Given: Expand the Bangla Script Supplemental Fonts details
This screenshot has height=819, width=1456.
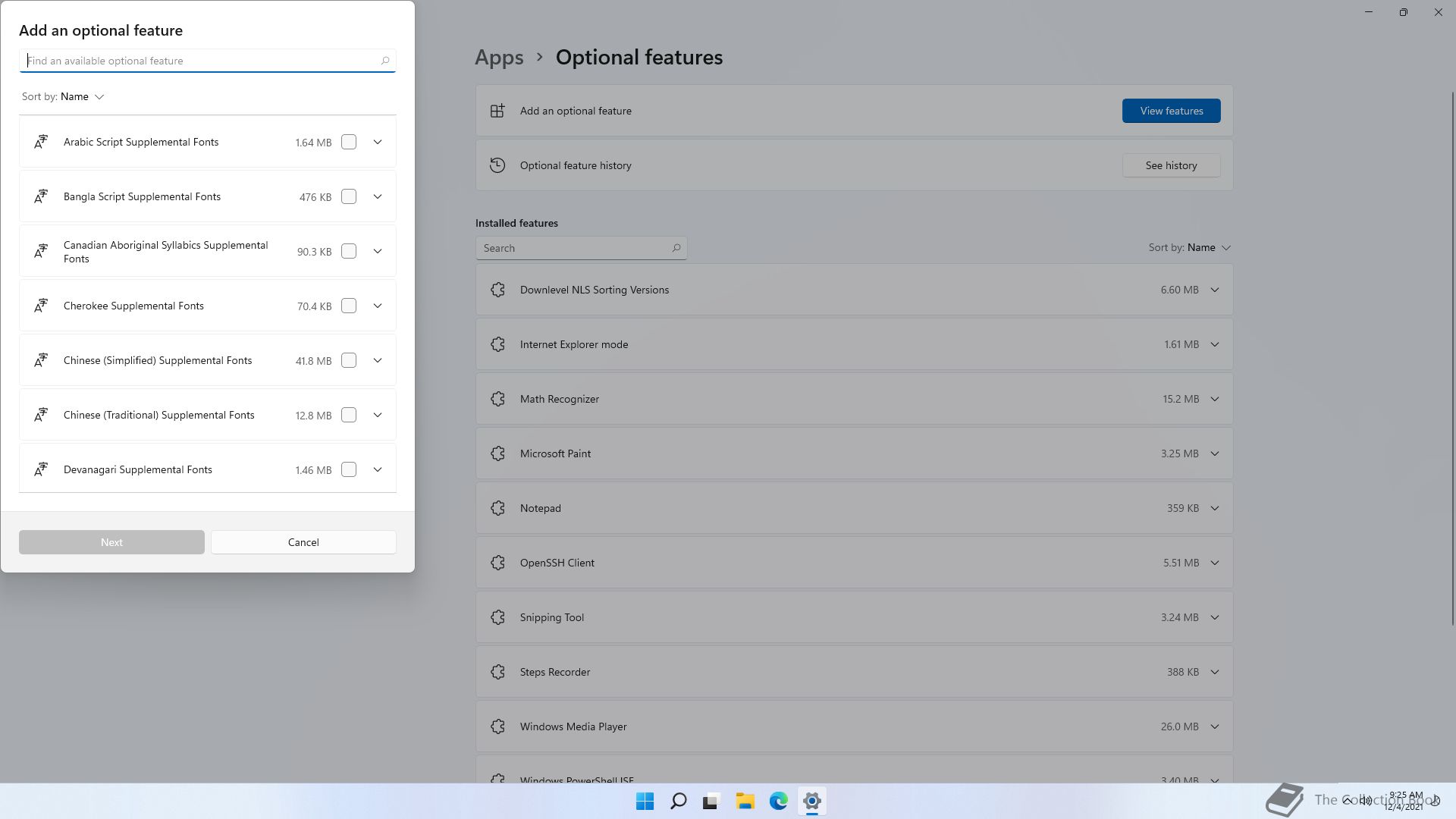Looking at the screenshot, I should [378, 196].
